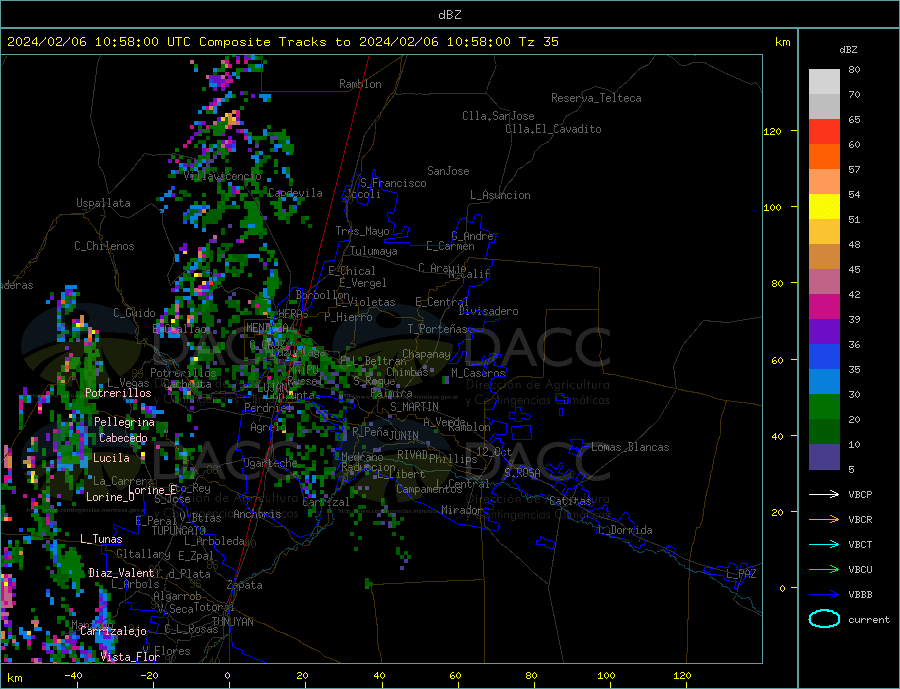This screenshot has height=689, width=900.
Task: Click the 'TUNUYAN' place label
Action: pos(232,622)
